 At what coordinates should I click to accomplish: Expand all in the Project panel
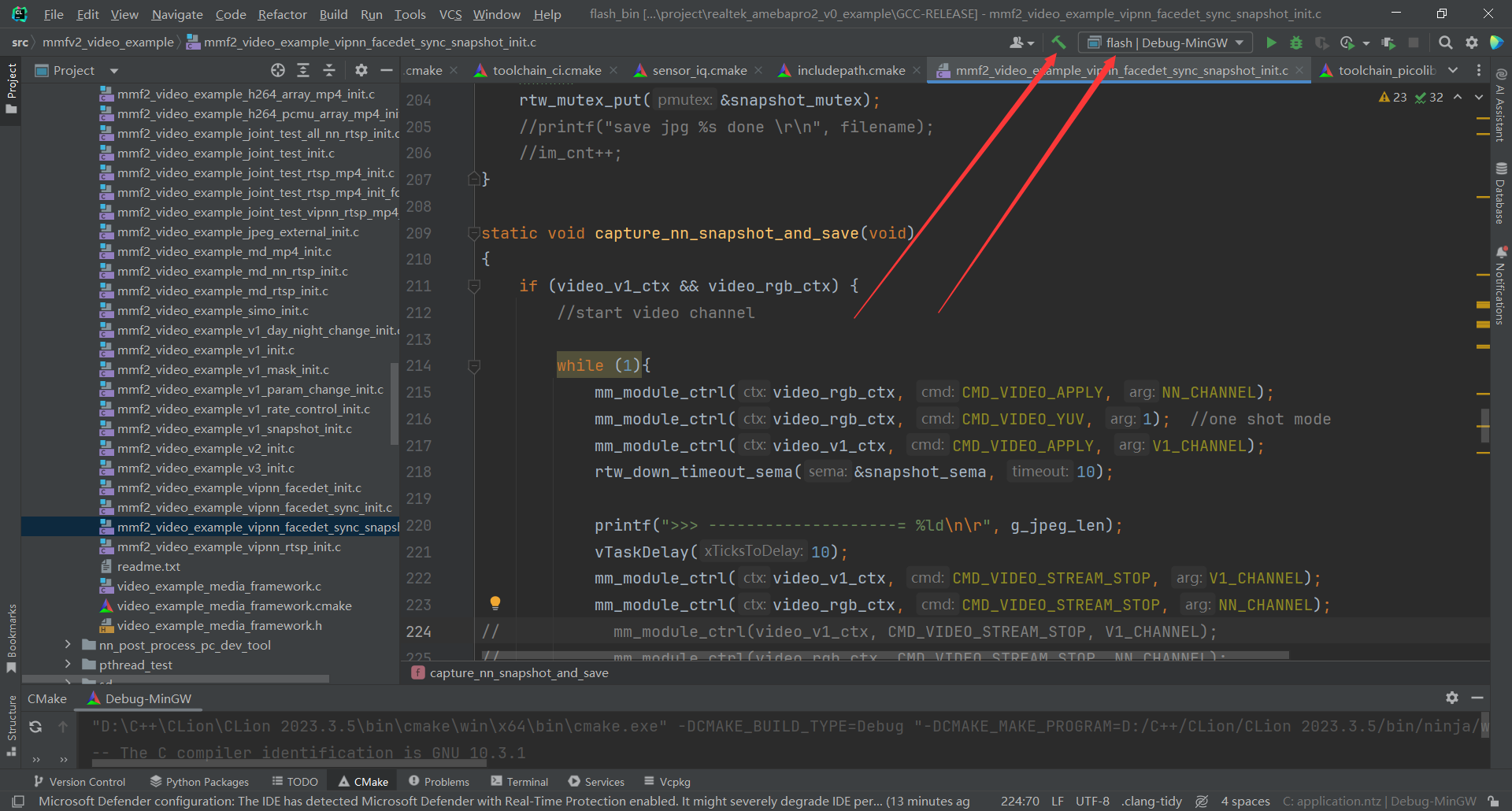click(303, 70)
